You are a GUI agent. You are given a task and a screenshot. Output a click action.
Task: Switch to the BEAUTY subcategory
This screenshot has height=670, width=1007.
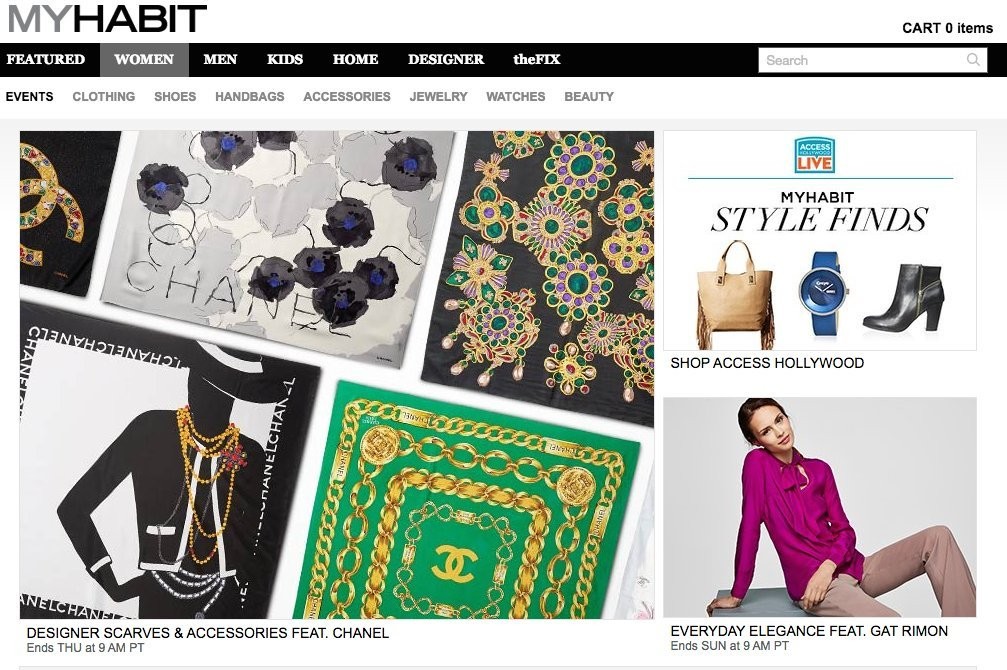589,96
